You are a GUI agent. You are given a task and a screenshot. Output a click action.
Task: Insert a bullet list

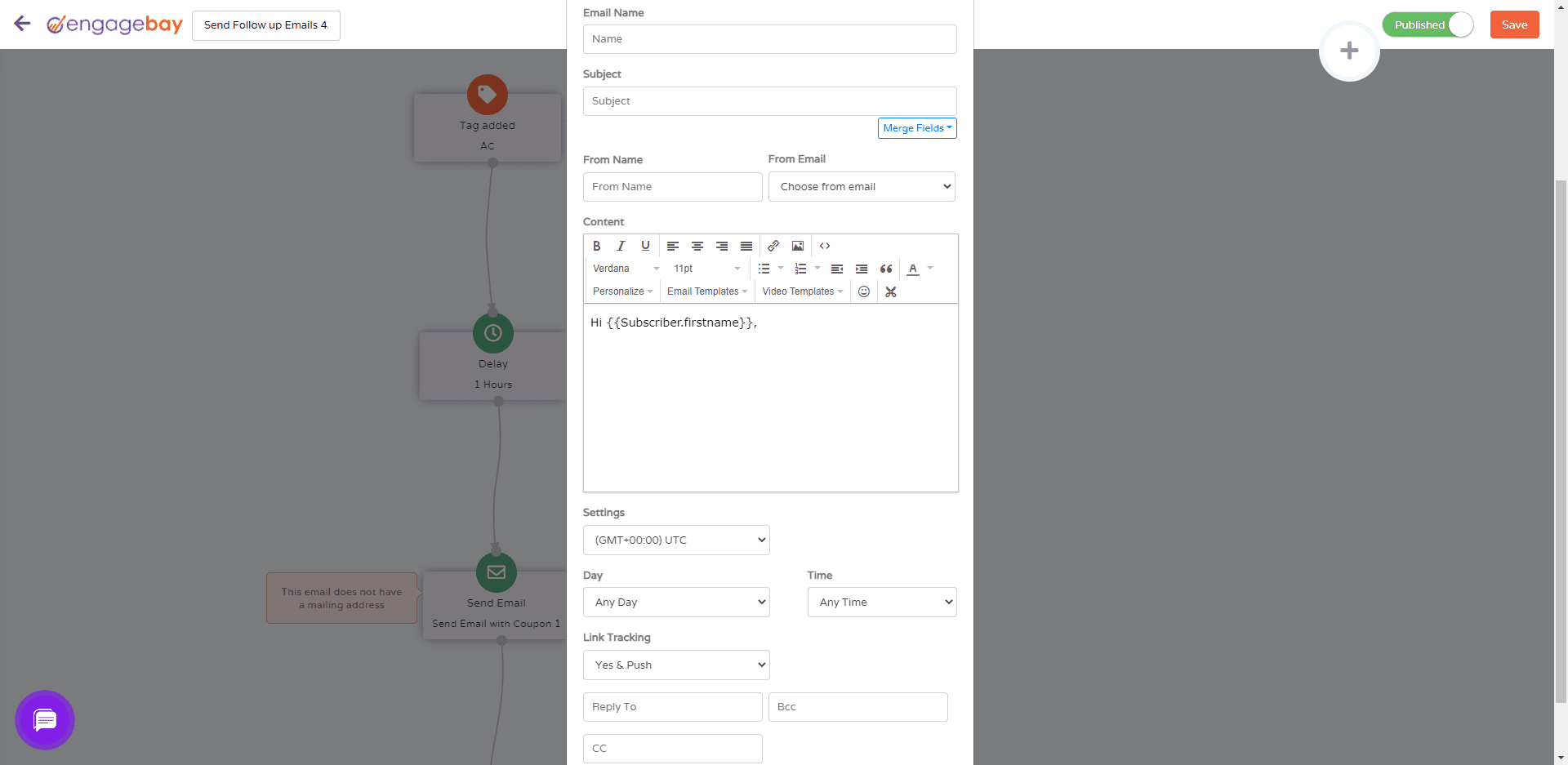[764, 269]
